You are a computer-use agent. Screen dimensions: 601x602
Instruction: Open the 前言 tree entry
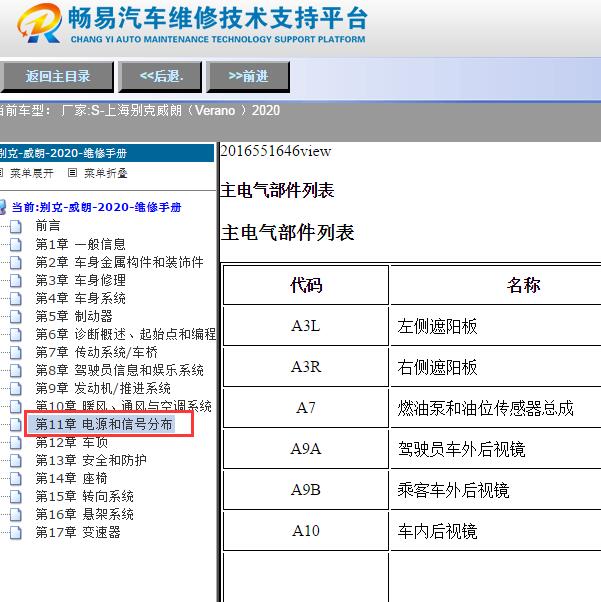[48, 225]
